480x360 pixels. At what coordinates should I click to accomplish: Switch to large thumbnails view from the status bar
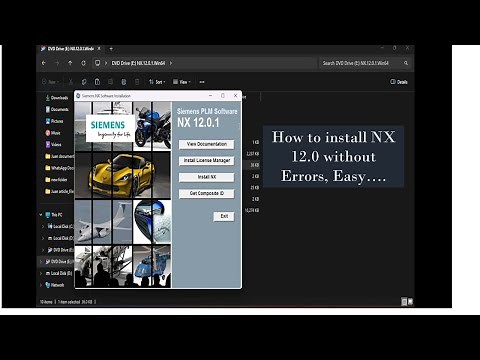pos(410,302)
